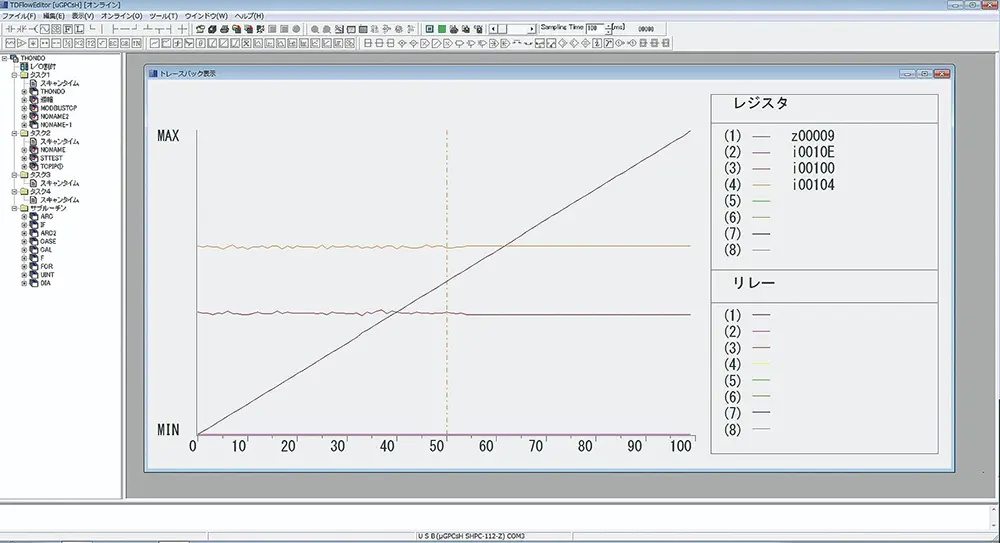Screen dimensions: 1000x543
Task: Click the Sampling Time input field
Action: coord(596,29)
